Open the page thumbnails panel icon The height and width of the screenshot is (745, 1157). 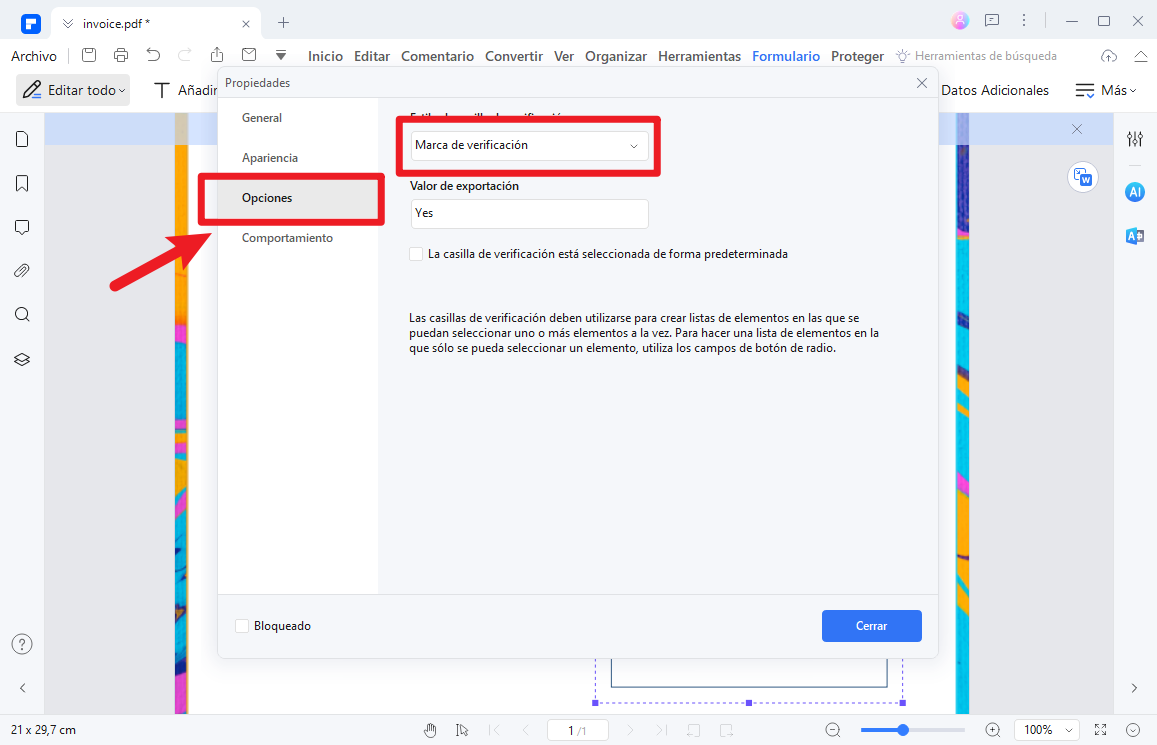tap(22, 139)
